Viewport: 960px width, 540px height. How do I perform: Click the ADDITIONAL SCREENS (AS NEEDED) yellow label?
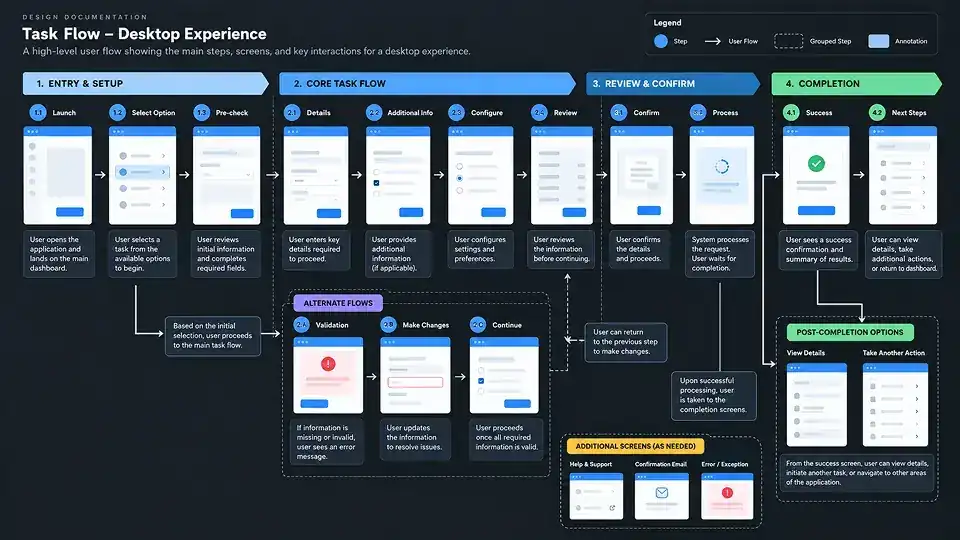635,446
